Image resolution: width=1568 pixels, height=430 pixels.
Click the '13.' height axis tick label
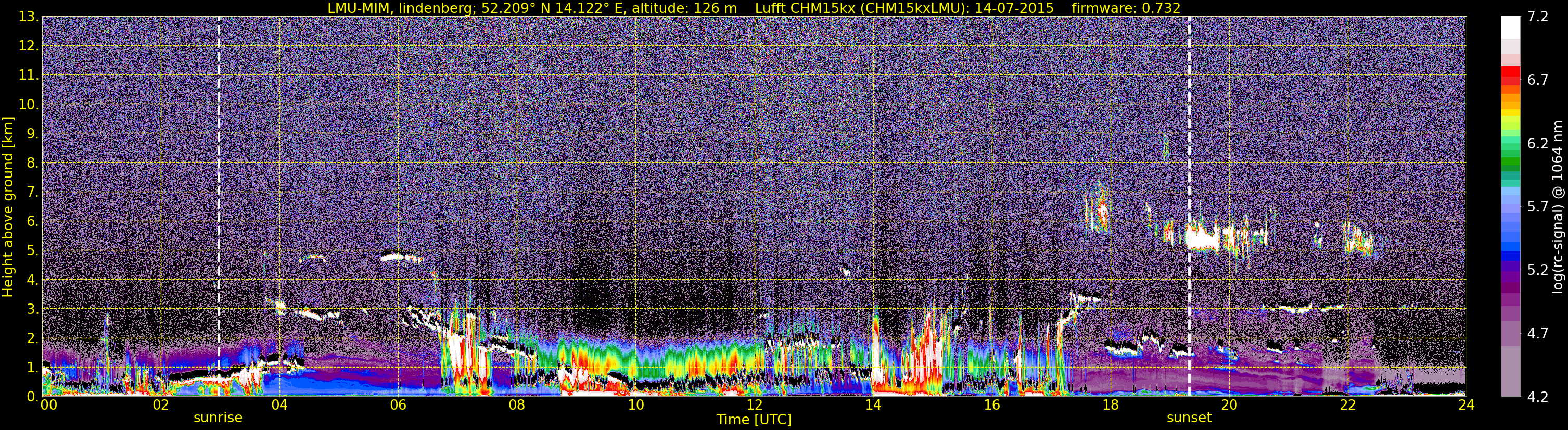28,17
